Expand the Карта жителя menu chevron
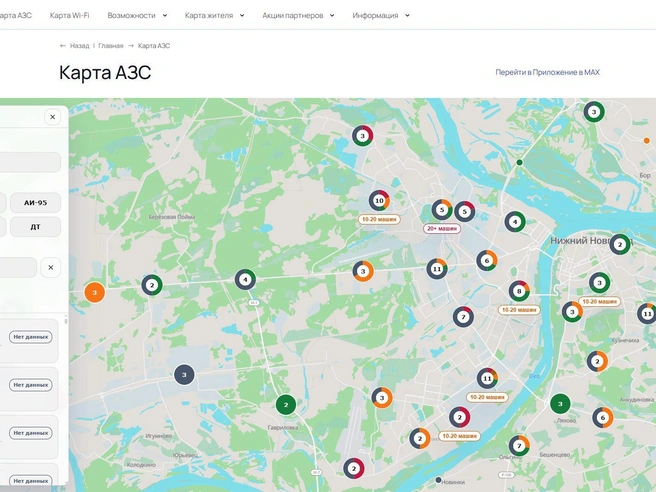The width and height of the screenshot is (656, 492). 242,15
